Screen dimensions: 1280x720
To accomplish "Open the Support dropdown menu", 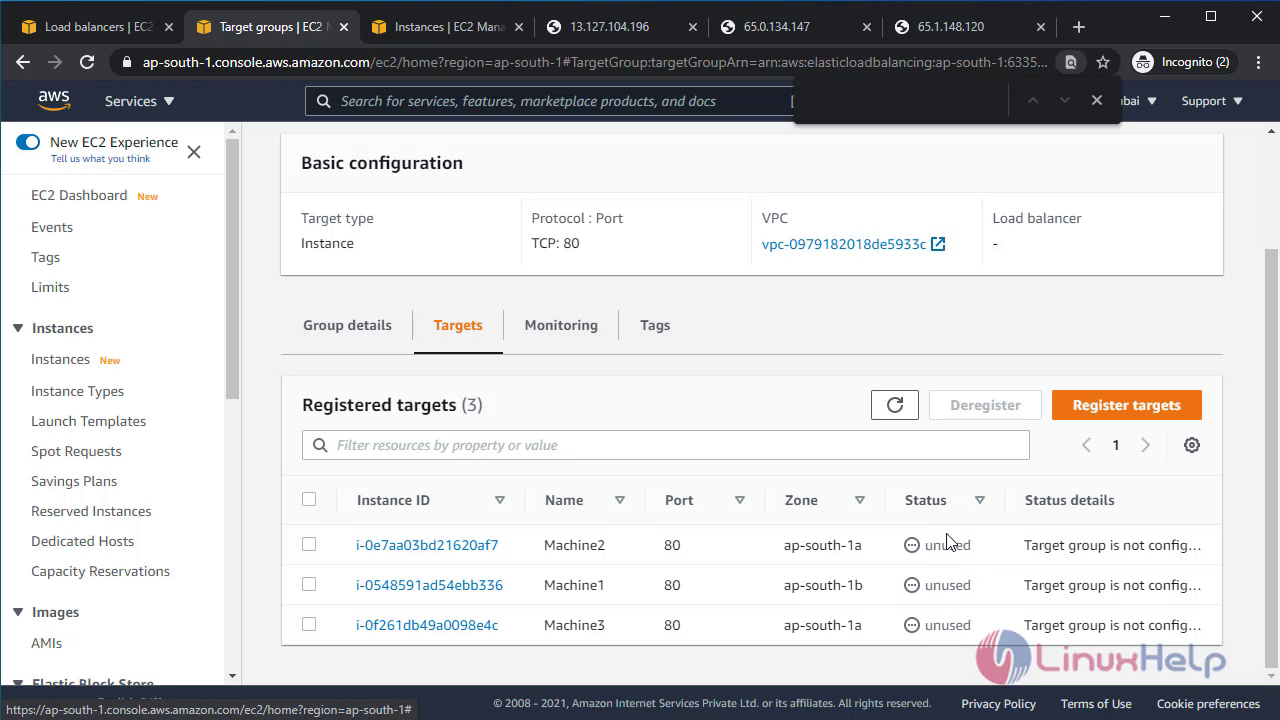I will [1212, 101].
